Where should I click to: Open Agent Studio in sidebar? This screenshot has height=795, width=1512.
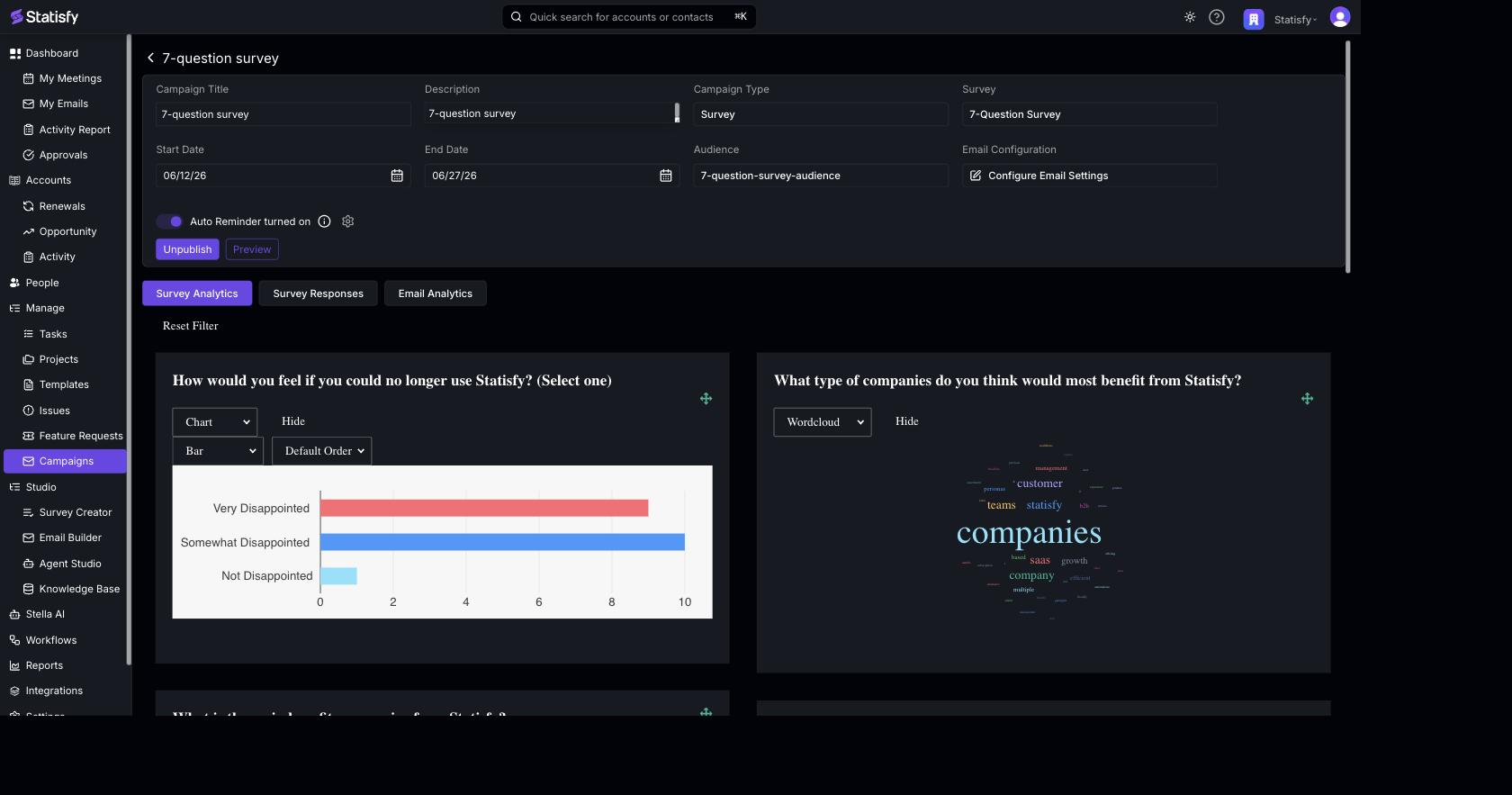click(70, 564)
